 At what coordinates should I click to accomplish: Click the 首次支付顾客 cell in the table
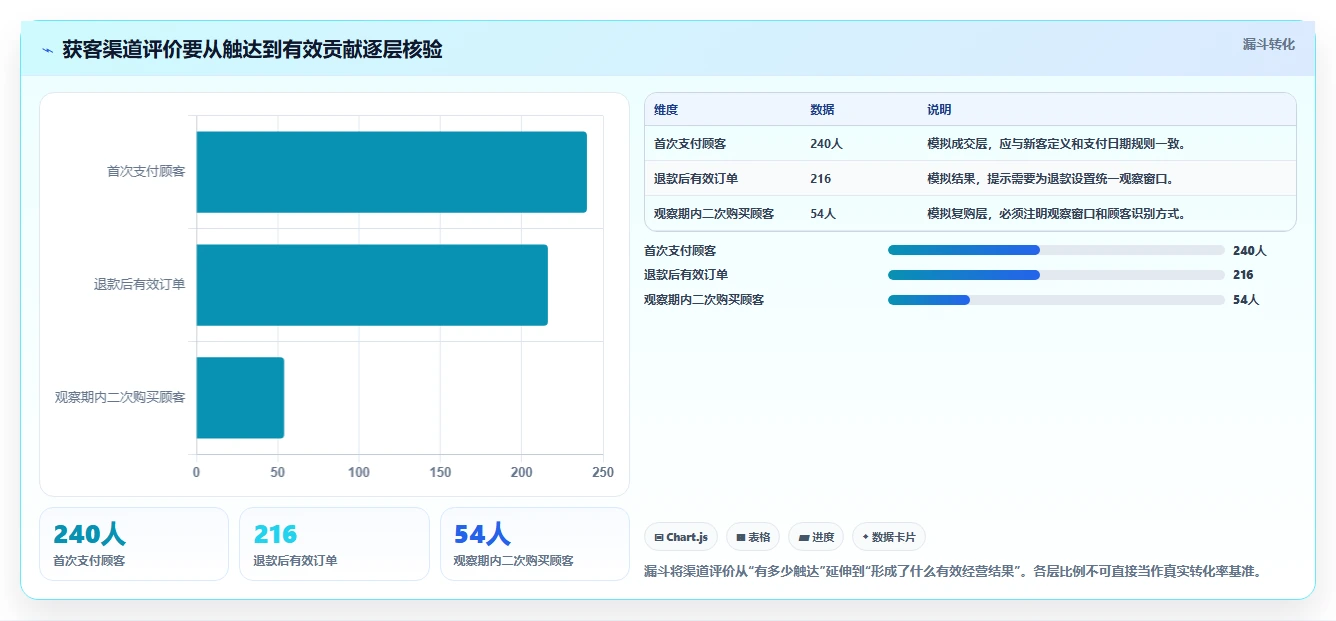point(690,144)
